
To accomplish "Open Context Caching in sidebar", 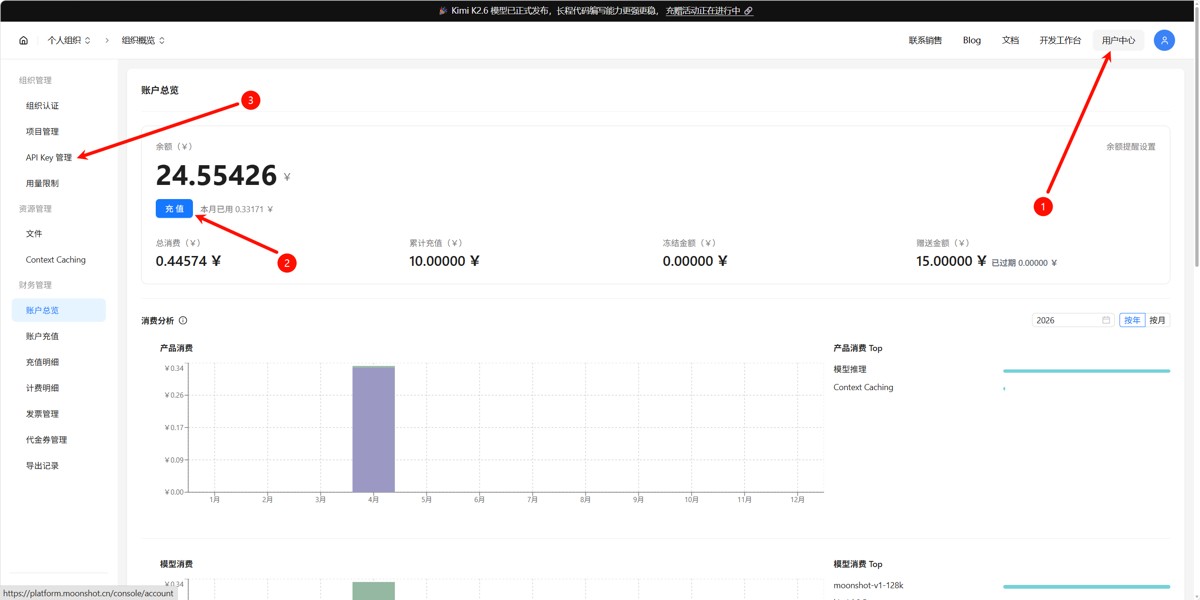I will click(56, 260).
